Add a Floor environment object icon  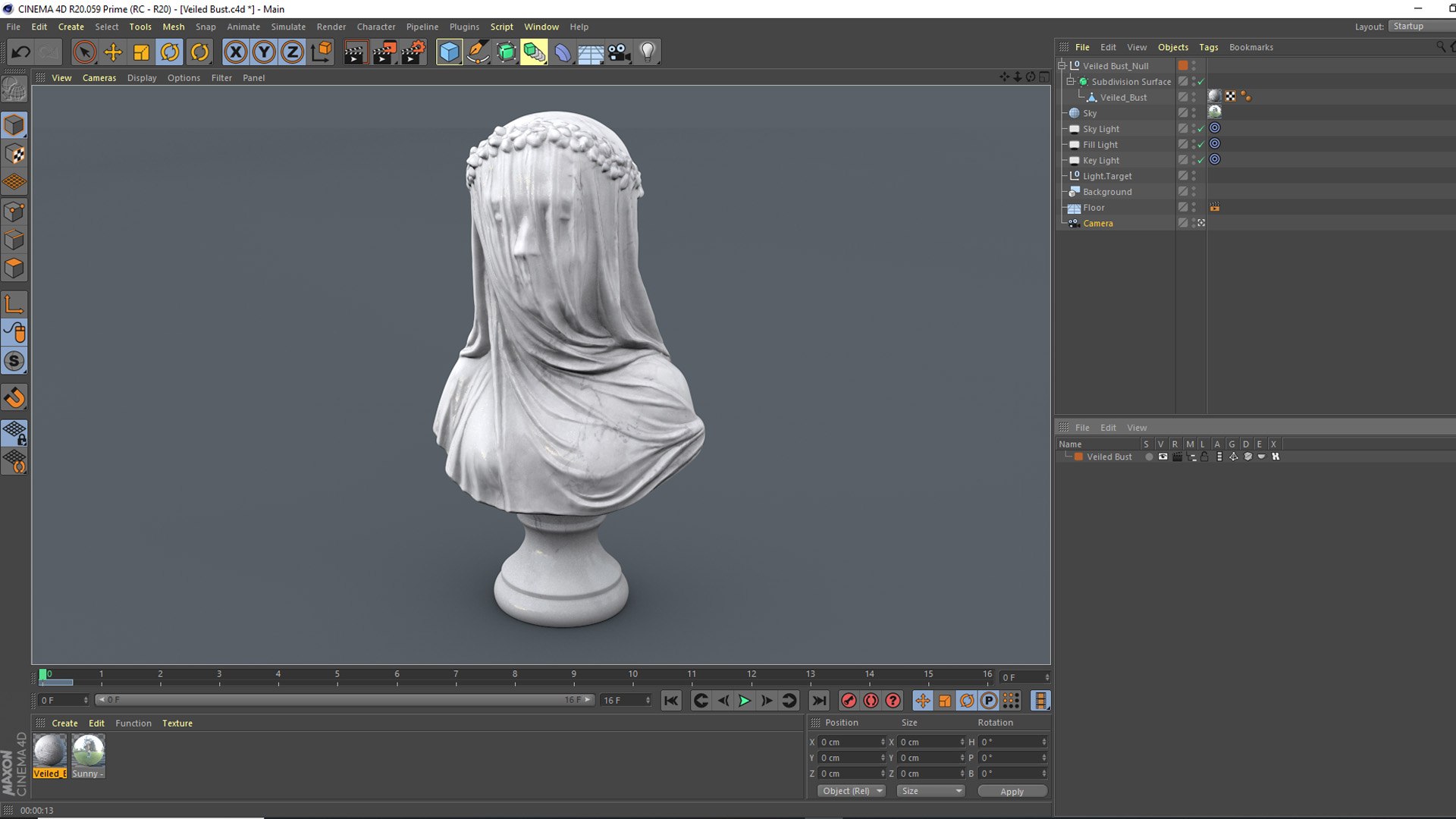591,52
